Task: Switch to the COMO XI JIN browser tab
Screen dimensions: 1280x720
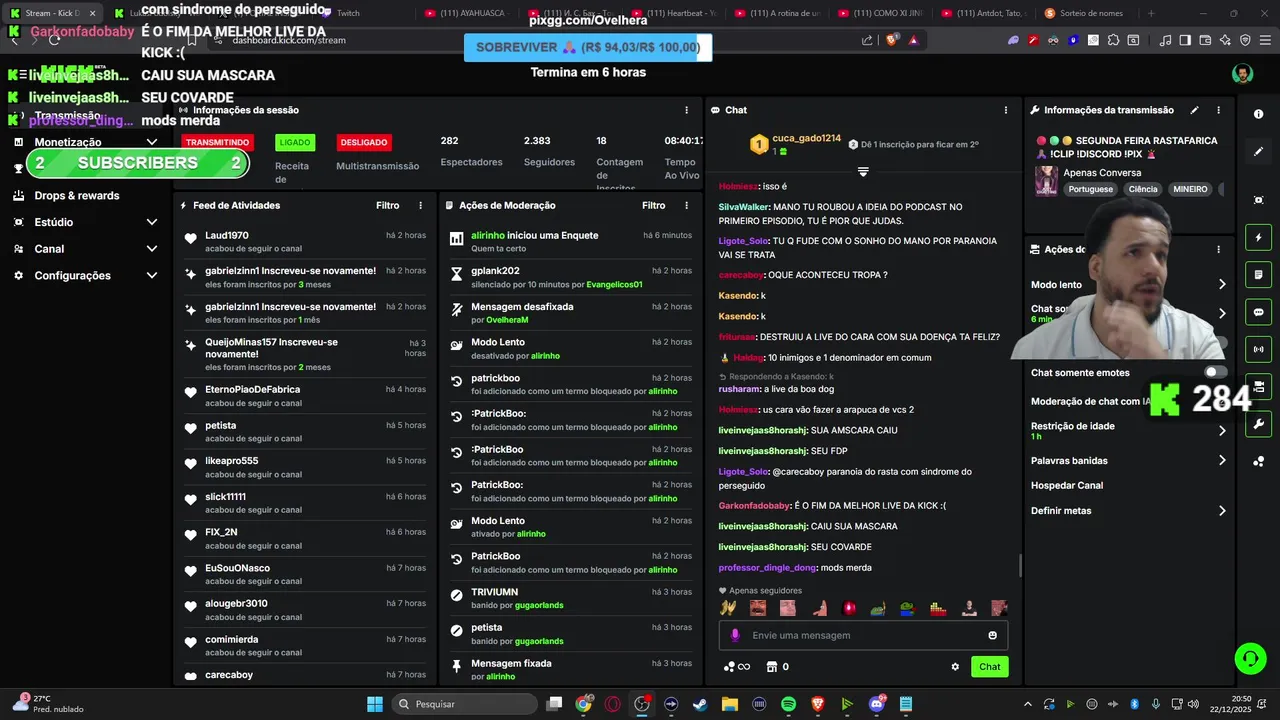Action: (880, 13)
